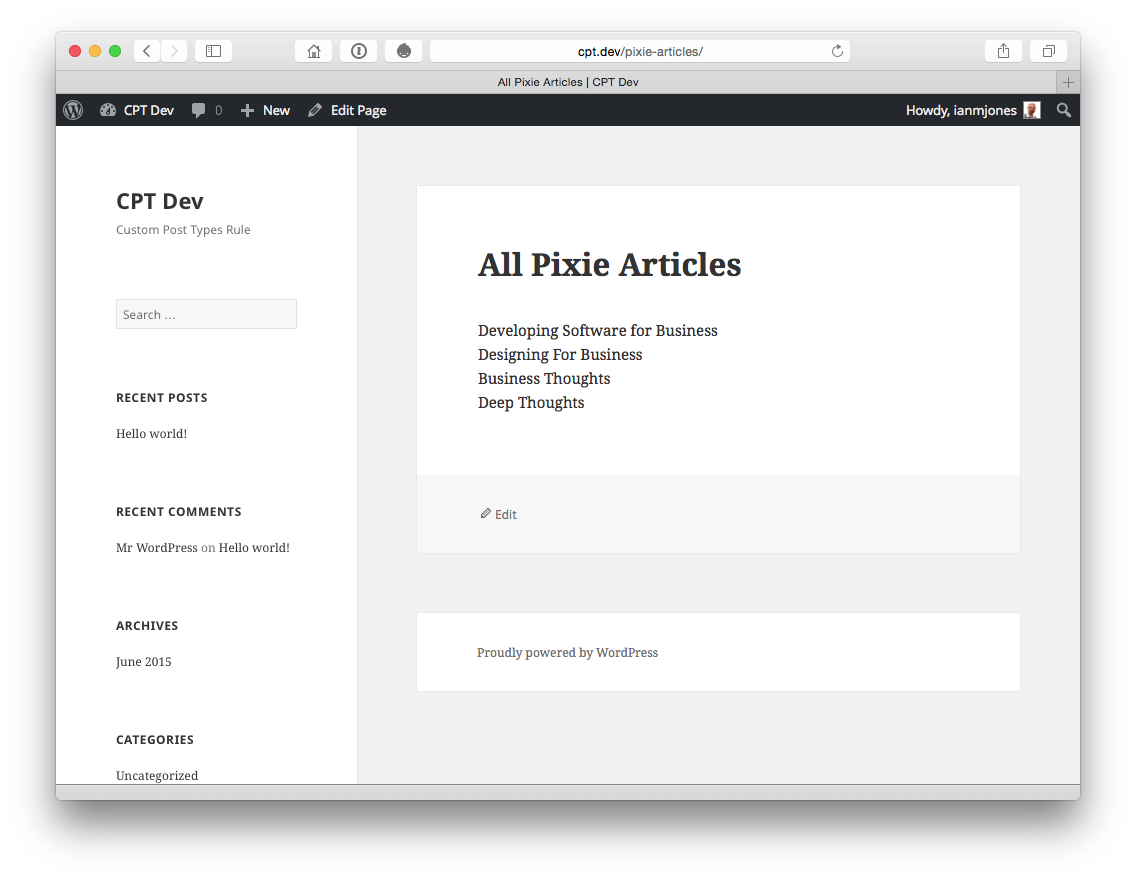Screen dimensions: 1136x880
Task: Click the Recent Comments widget heading
Action: pos(179,511)
